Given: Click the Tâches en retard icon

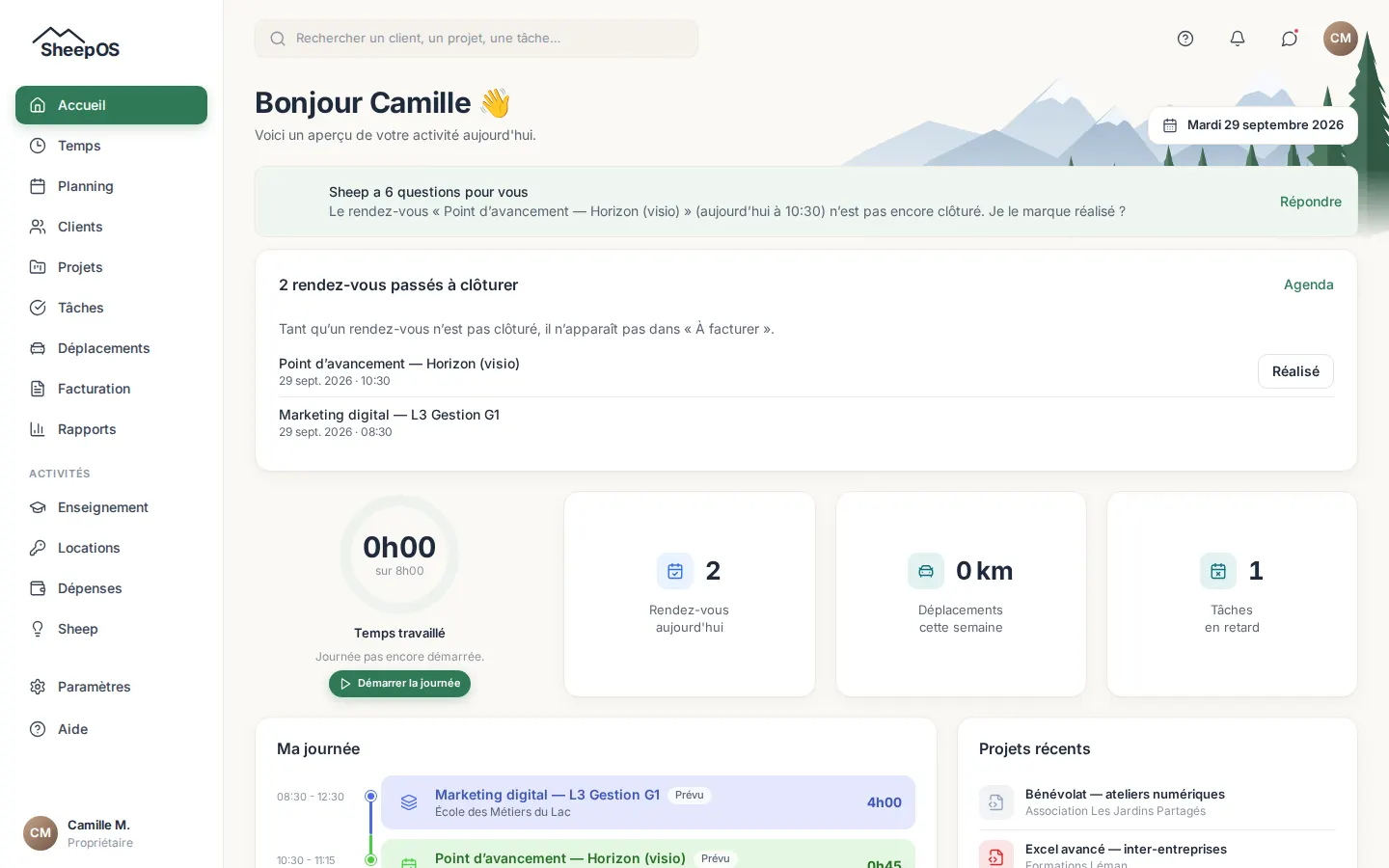Looking at the screenshot, I should pos(1218,571).
